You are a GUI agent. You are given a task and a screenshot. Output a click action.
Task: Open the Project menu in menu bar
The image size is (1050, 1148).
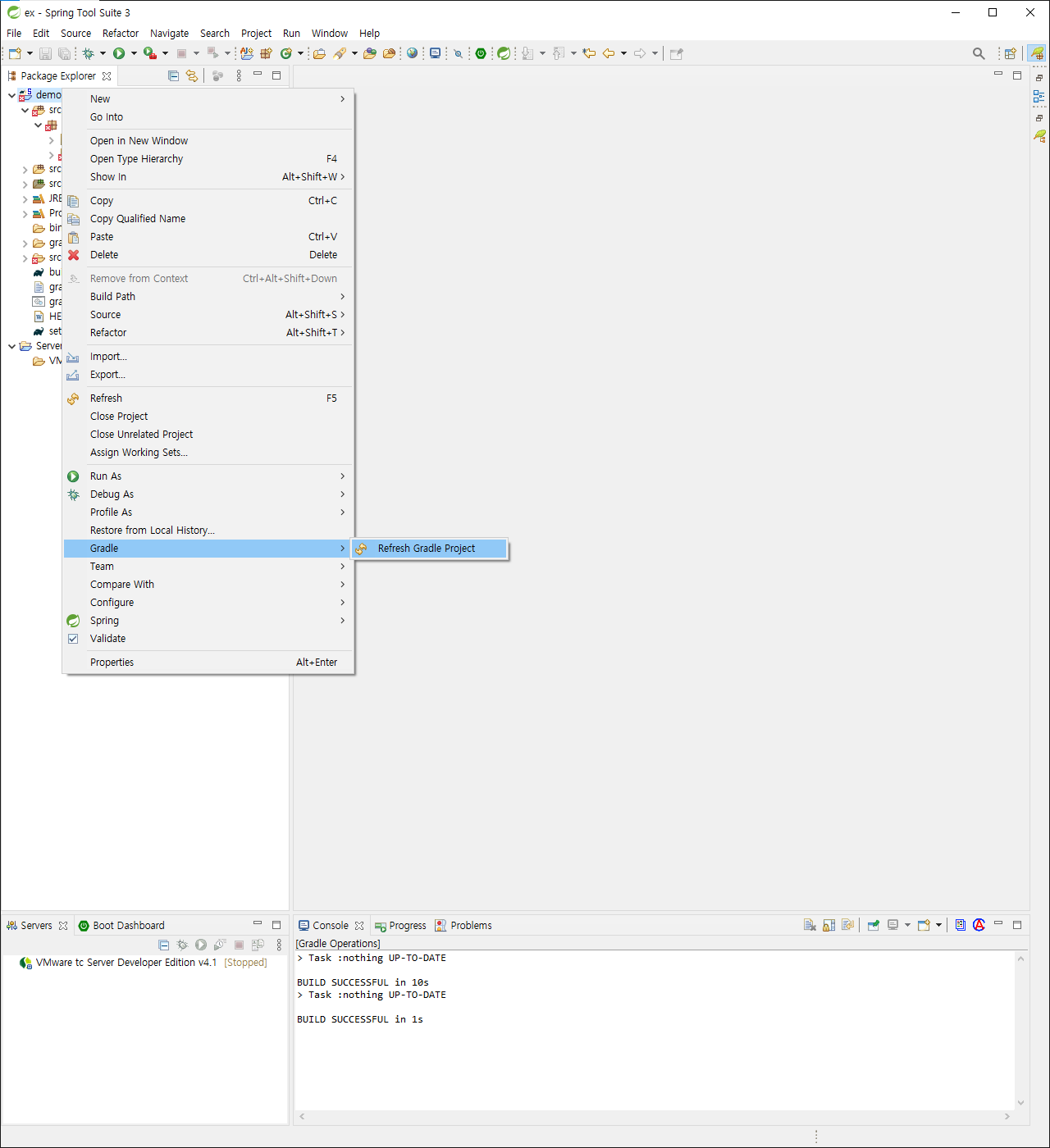pyautogui.click(x=256, y=34)
